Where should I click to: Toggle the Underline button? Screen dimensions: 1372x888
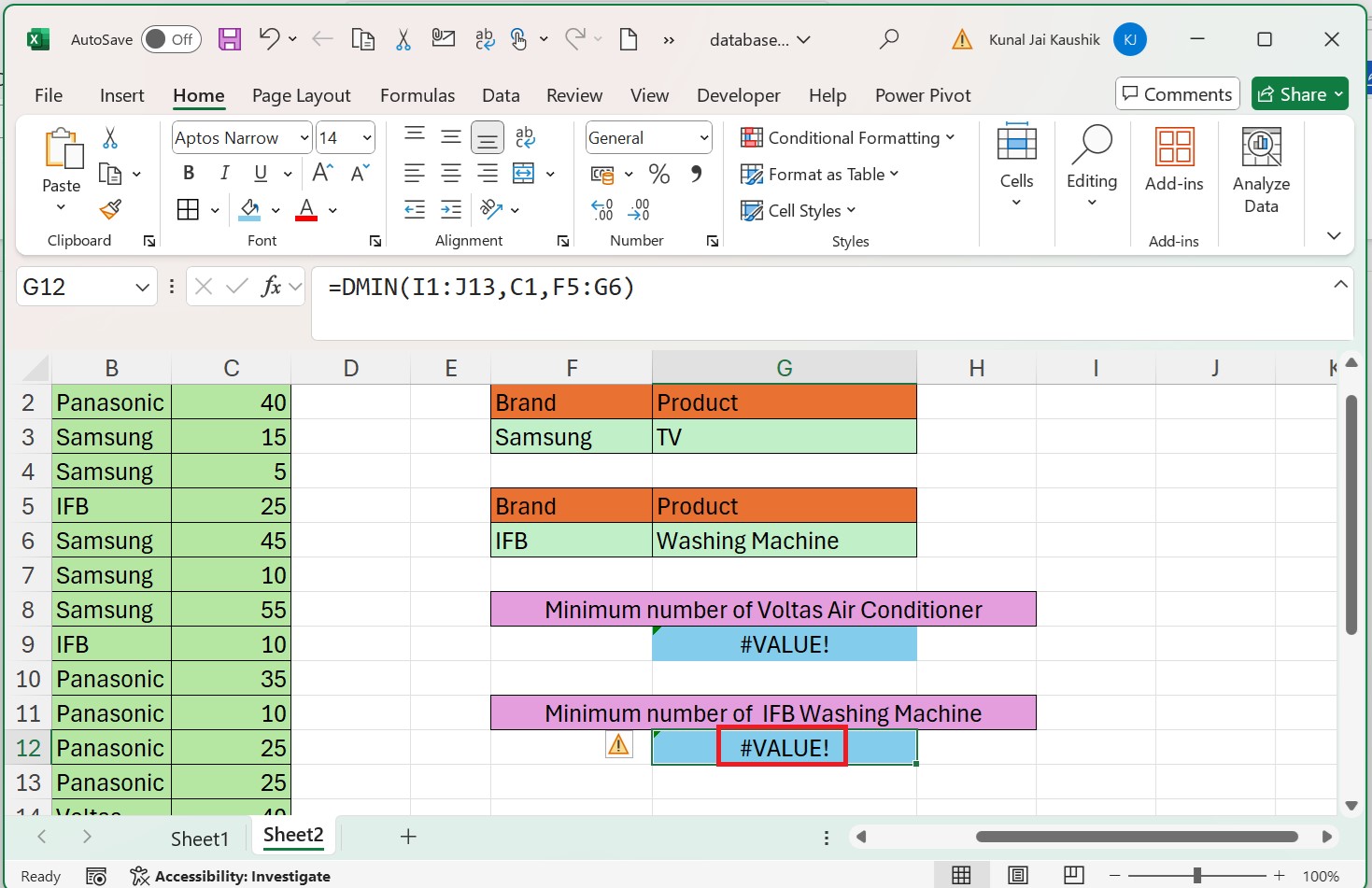261,173
